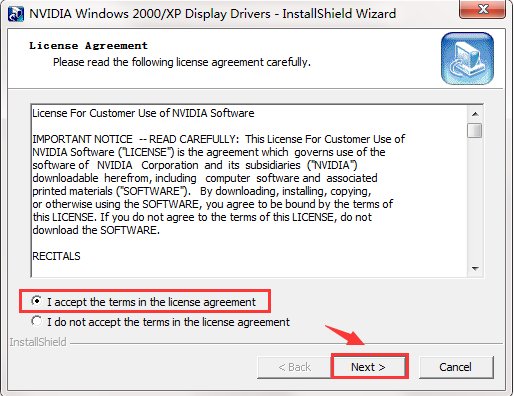
Task: Click the IMPORTANT NOTICE line of the license
Action: (218, 139)
